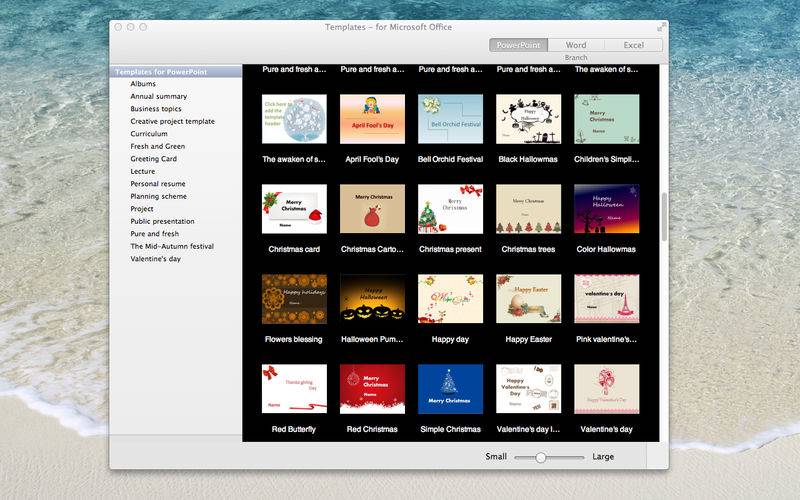The width and height of the screenshot is (800, 500).
Task: Click the Christmas present caption text
Action: (x=451, y=249)
